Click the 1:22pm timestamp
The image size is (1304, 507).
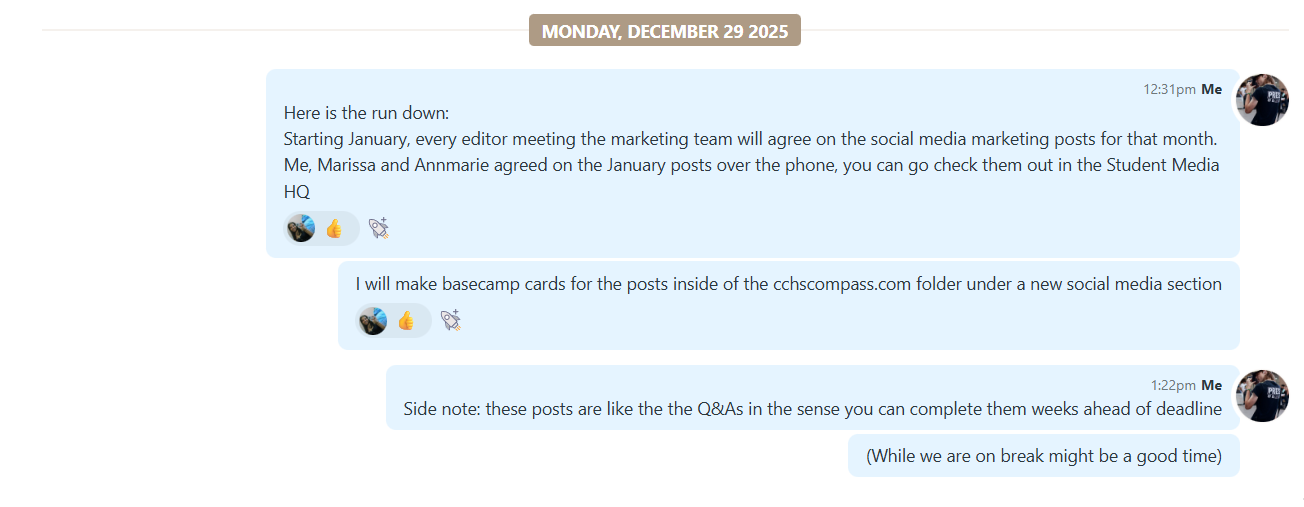tap(1172, 385)
